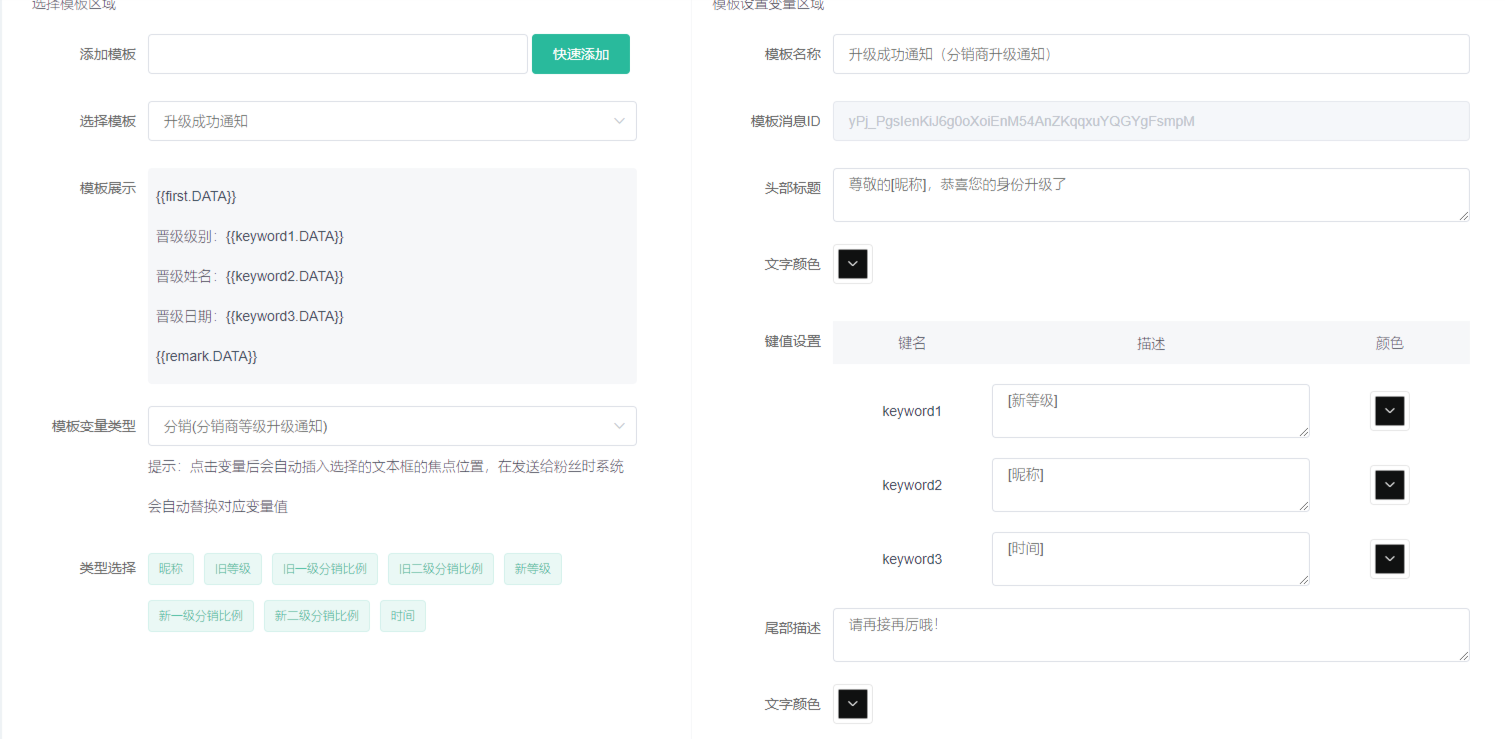
Task: Insert the 时间 variable tag
Action: point(403,616)
